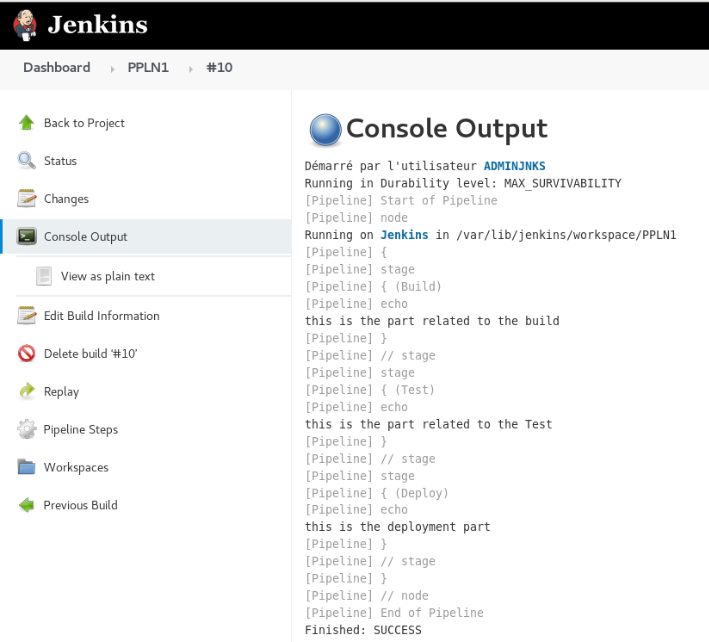Expand the arrow after Dashboard breadcrumb
Screen dimensions: 709x642
pyautogui.click(x=112, y=69)
